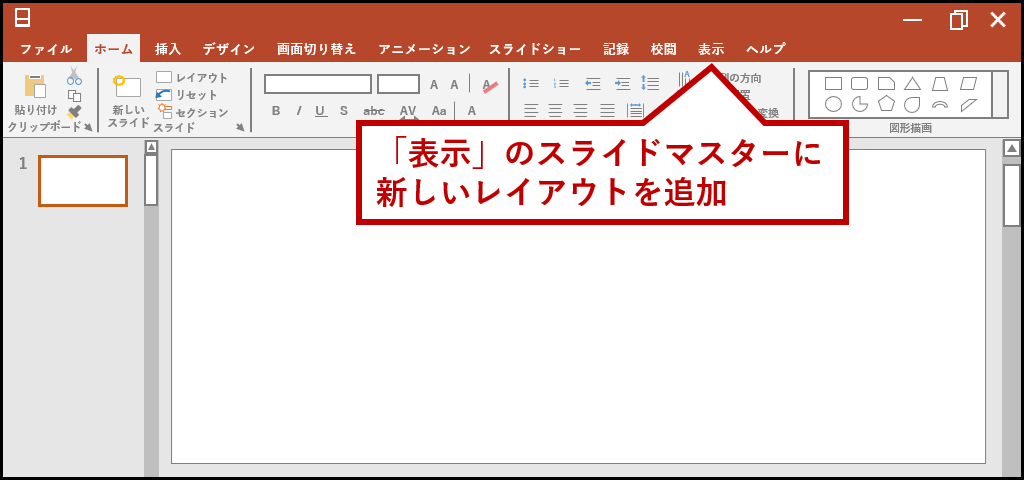Viewport: 1024px width, 480px height.
Task: Select the trapezoid shape
Action: [x=940, y=83]
